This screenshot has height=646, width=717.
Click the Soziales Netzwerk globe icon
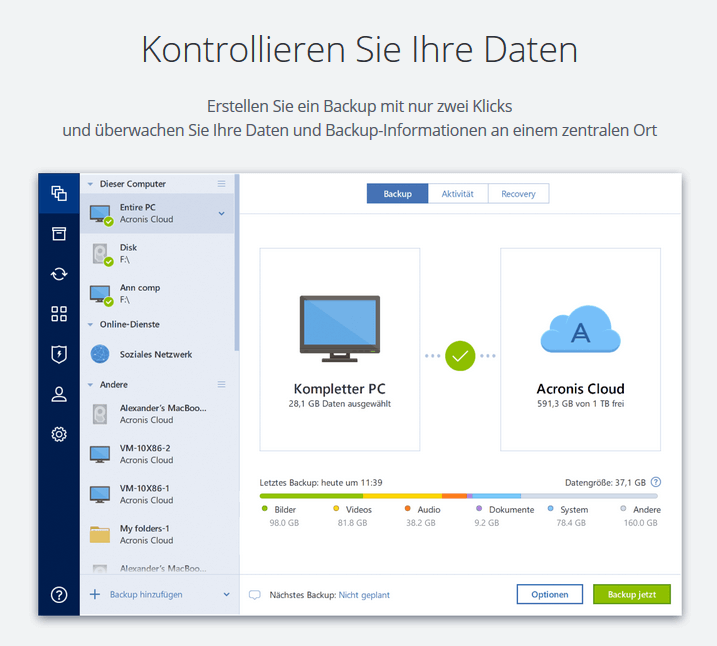point(100,354)
